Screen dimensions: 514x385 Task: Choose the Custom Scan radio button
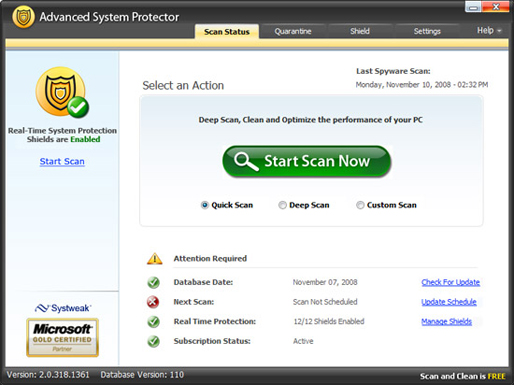(x=360, y=205)
